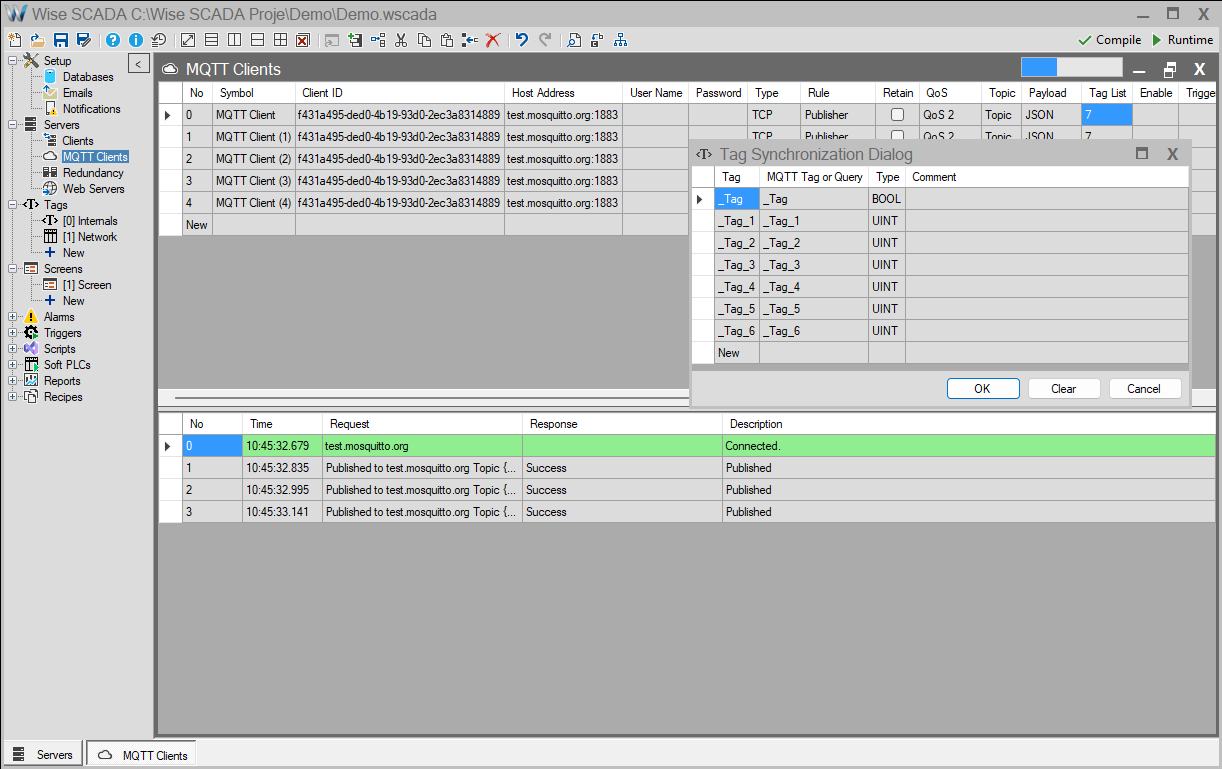Image resolution: width=1222 pixels, height=769 pixels.
Task: Click the Save project toolbar icon
Action: click(x=61, y=40)
